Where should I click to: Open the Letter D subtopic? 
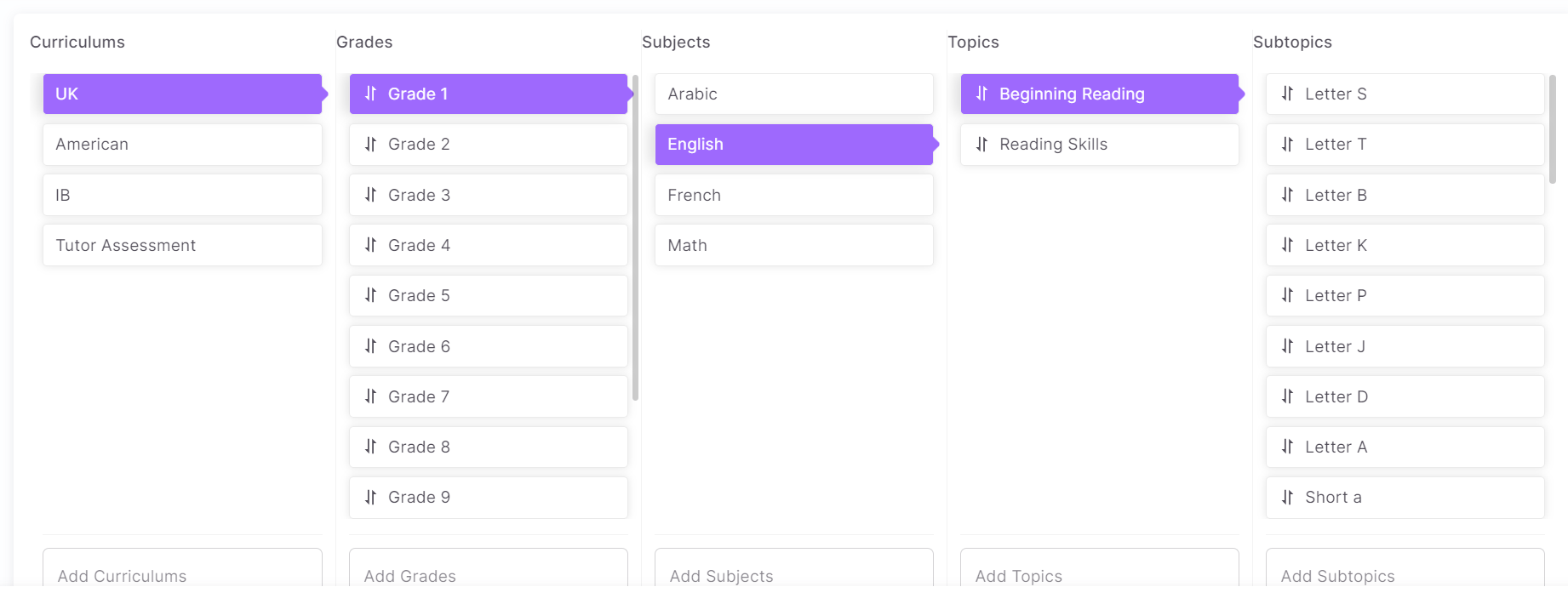tap(1405, 396)
